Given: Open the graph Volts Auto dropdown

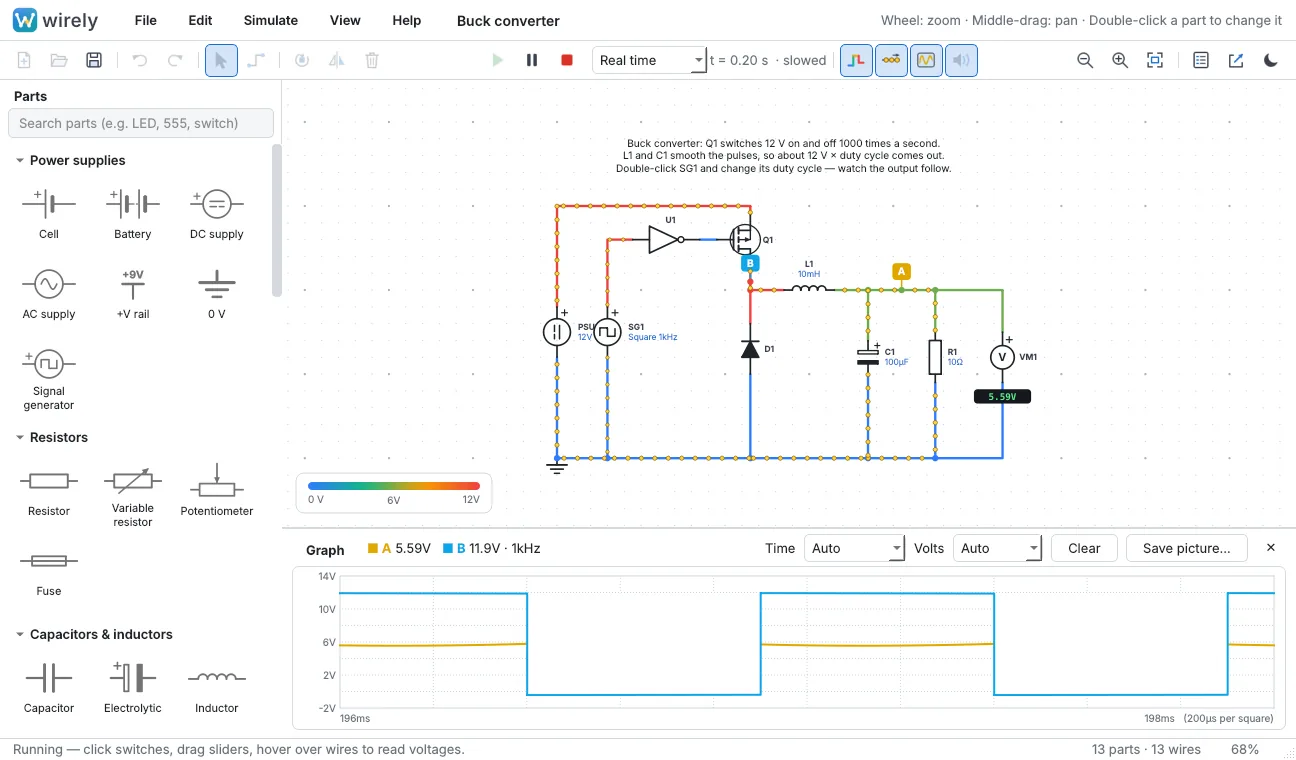Looking at the screenshot, I should [x=997, y=548].
